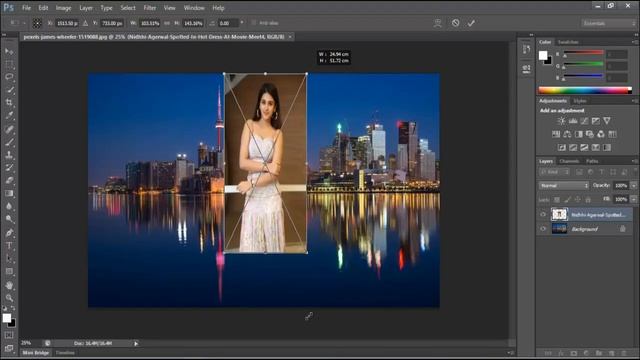The image size is (640, 360).
Task: Open the Mini Bridge tab
Action: [36, 353]
